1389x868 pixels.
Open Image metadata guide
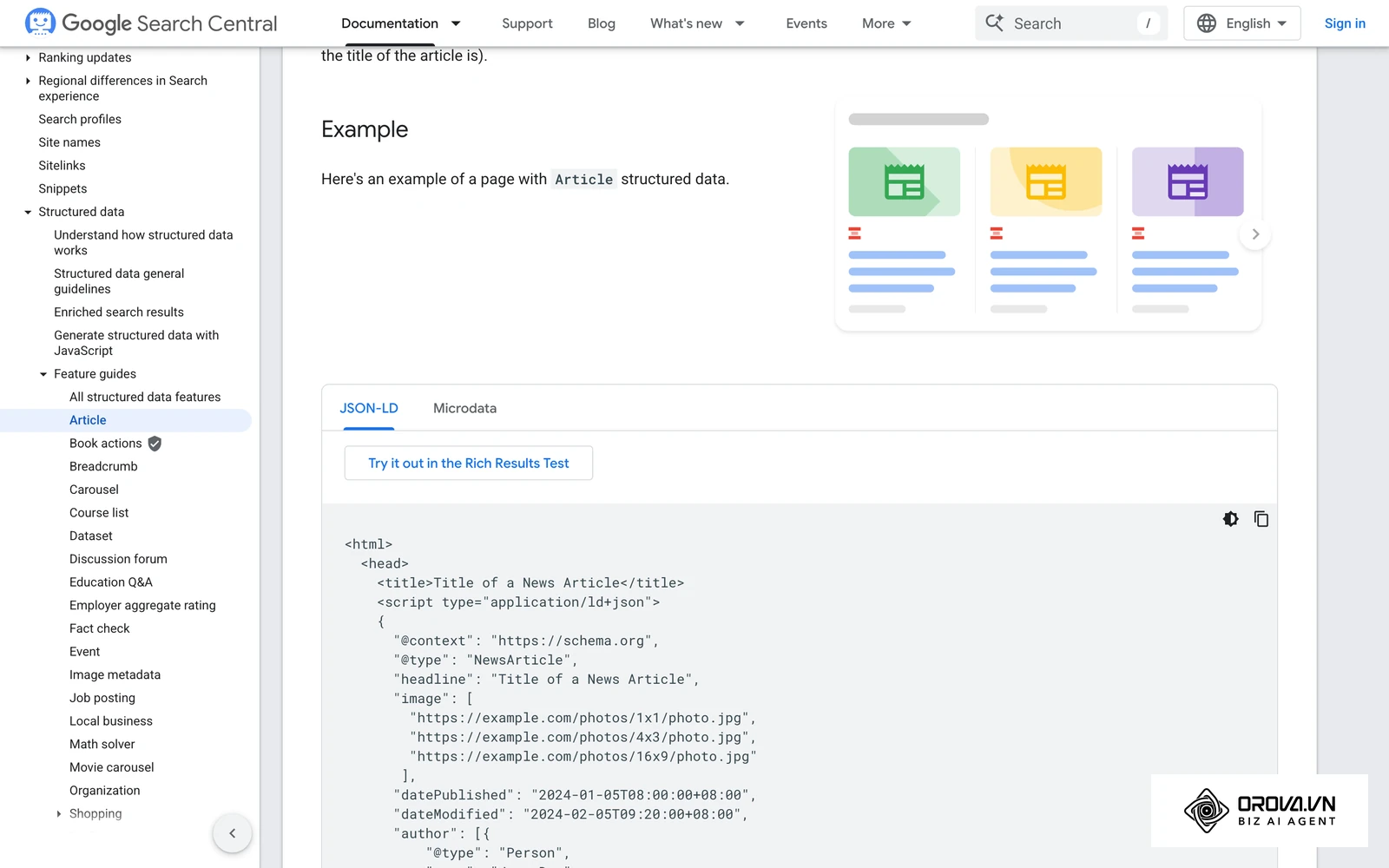click(x=115, y=675)
